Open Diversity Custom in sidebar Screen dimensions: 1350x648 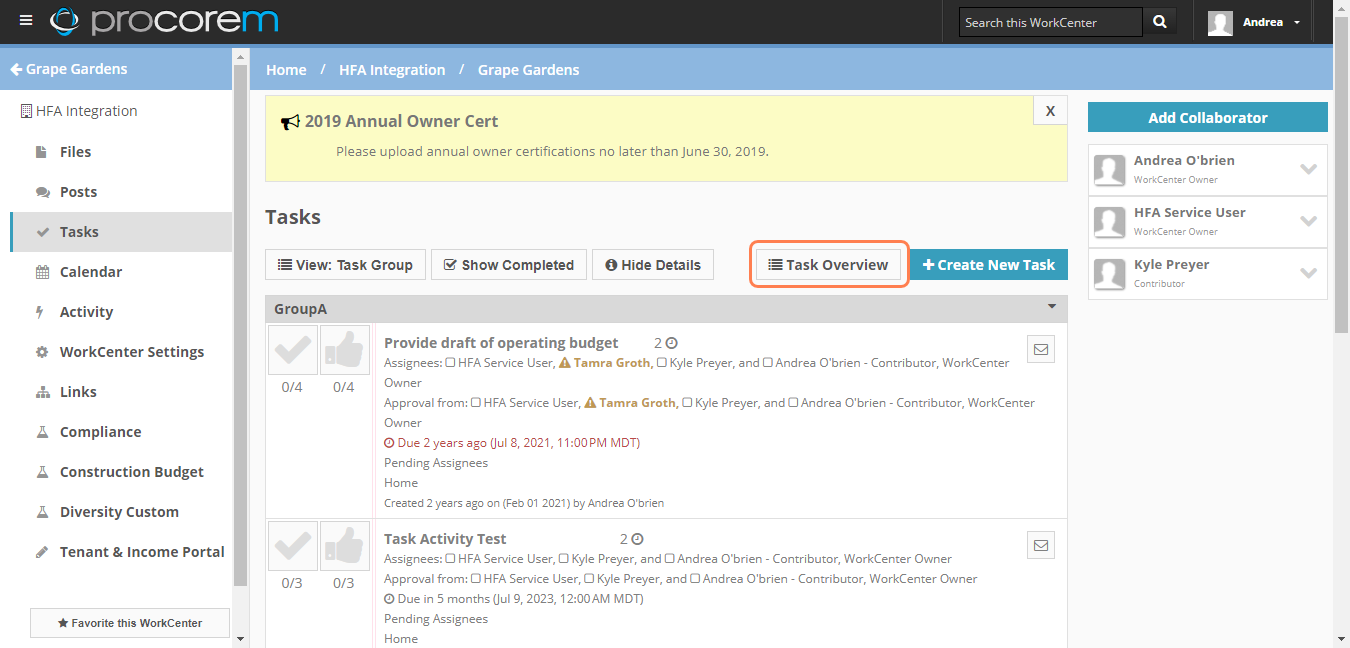pos(121,512)
